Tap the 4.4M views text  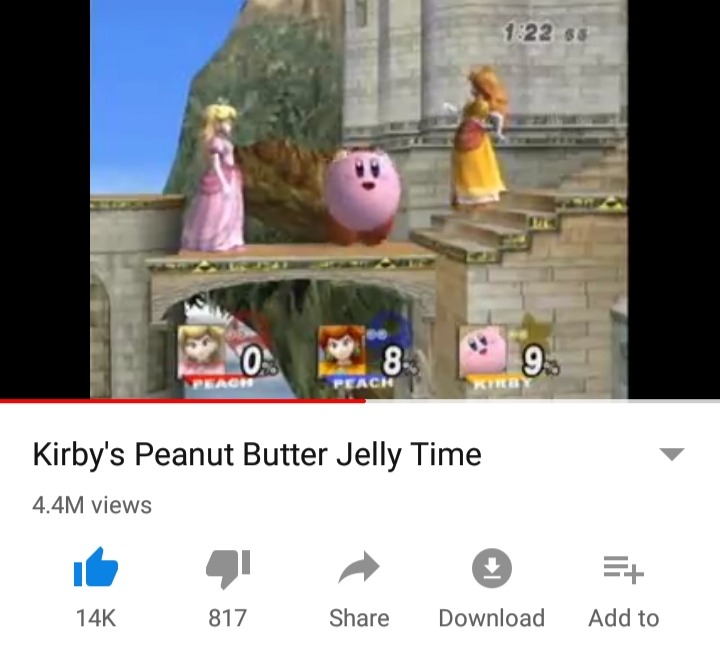(x=92, y=505)
